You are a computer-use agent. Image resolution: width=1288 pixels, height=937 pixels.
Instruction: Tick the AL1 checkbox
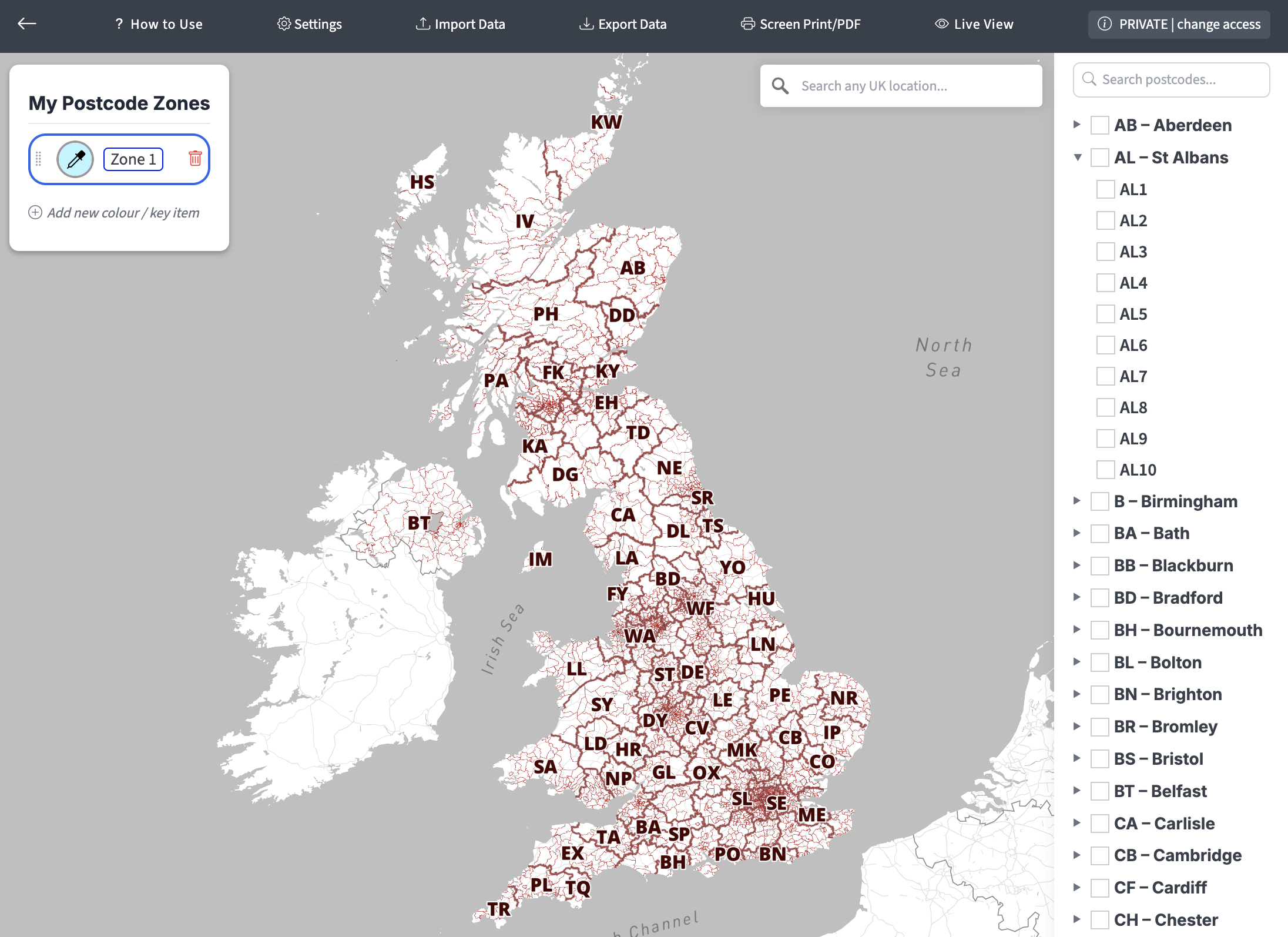1105,190
